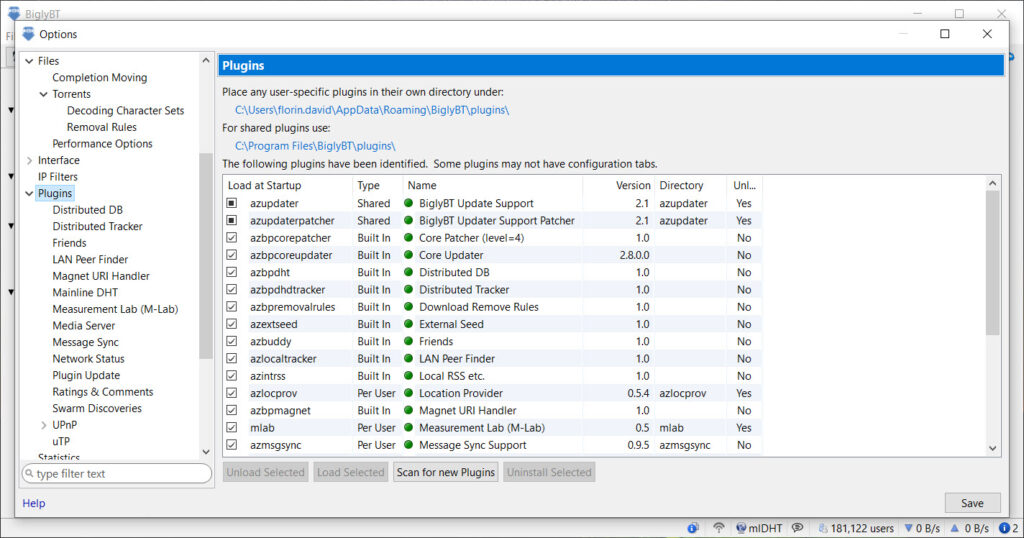Click the chat bubble status bar icon
Screen dimensions: 1024x538
point(798,528)
